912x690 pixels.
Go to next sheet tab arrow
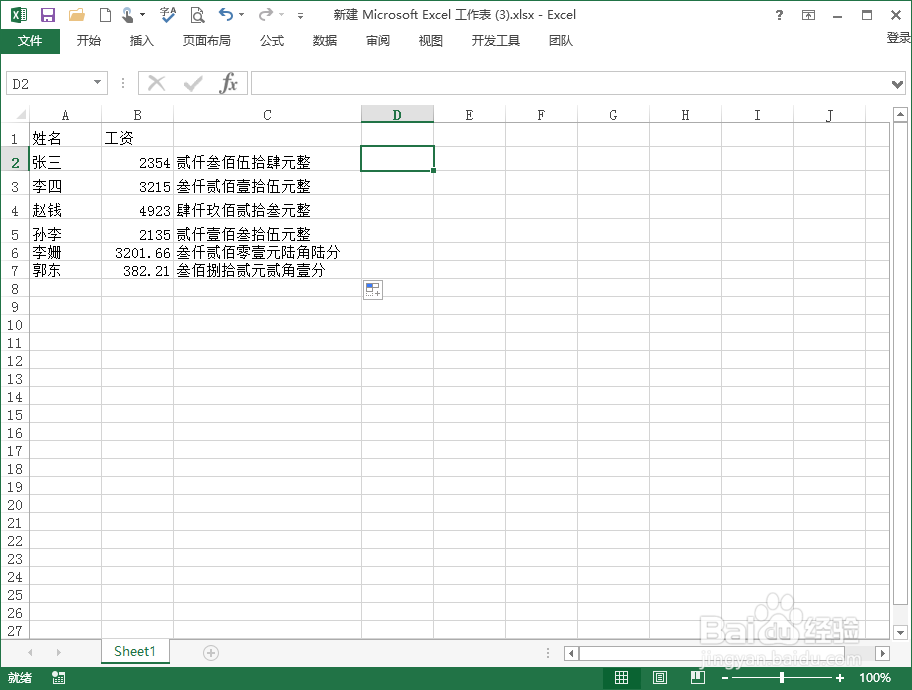tap(59, 653)
